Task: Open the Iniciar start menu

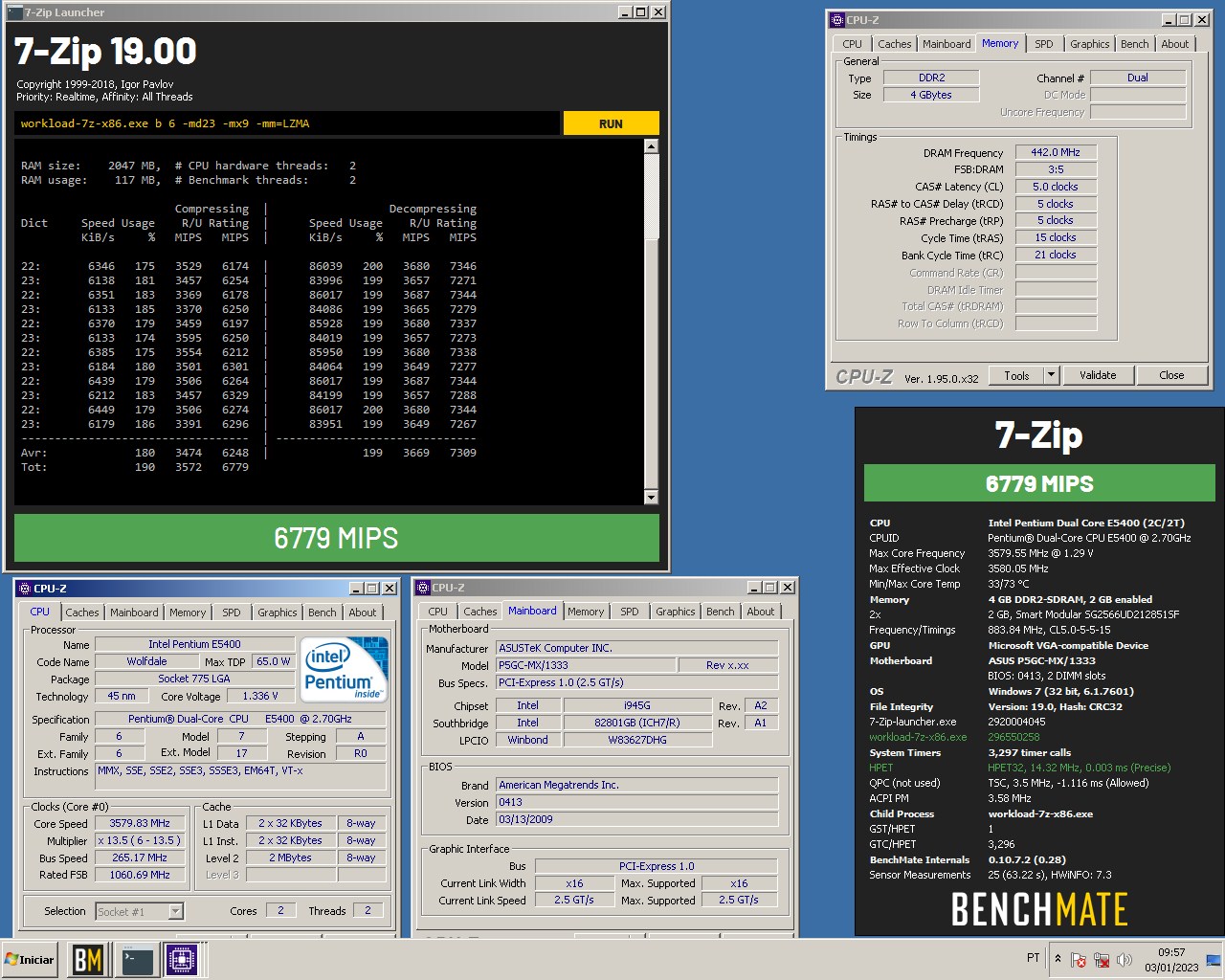Action: pos(30,959)
